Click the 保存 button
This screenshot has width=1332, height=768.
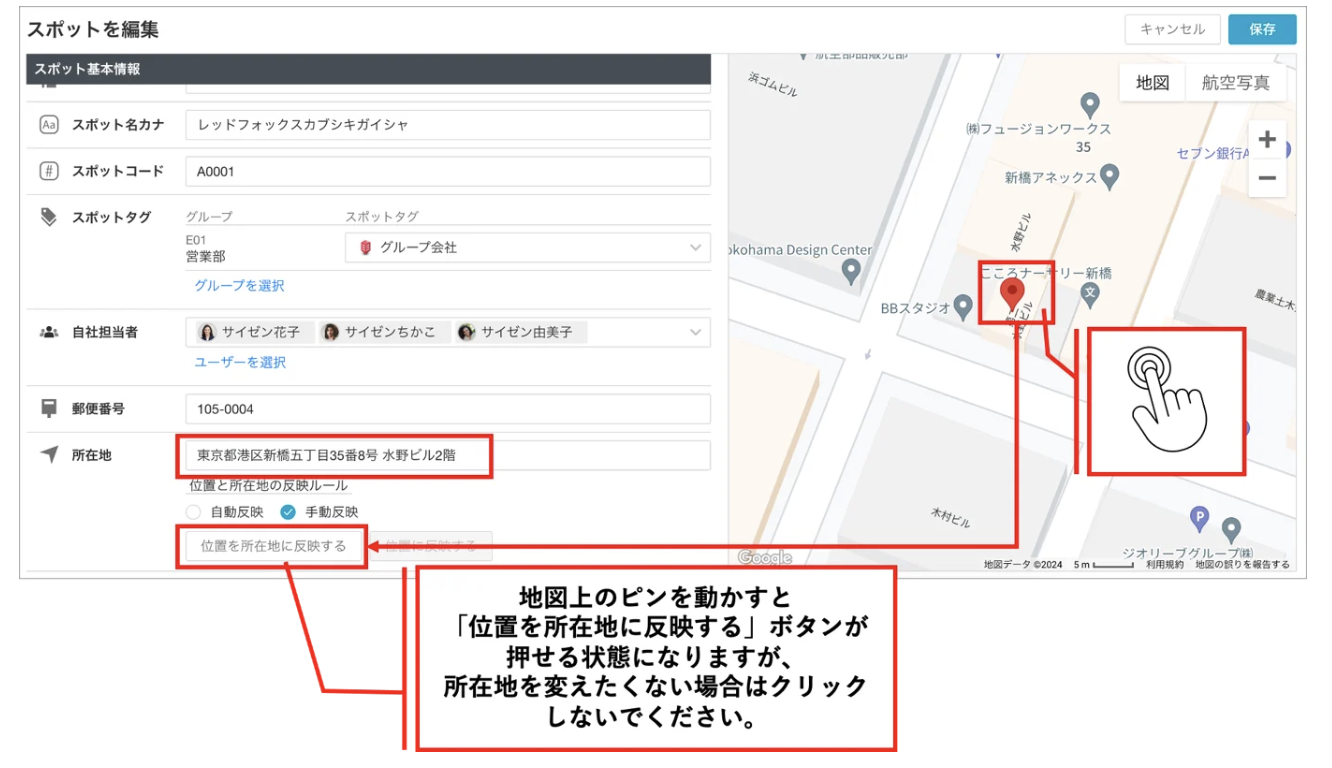click(1262, 29)
